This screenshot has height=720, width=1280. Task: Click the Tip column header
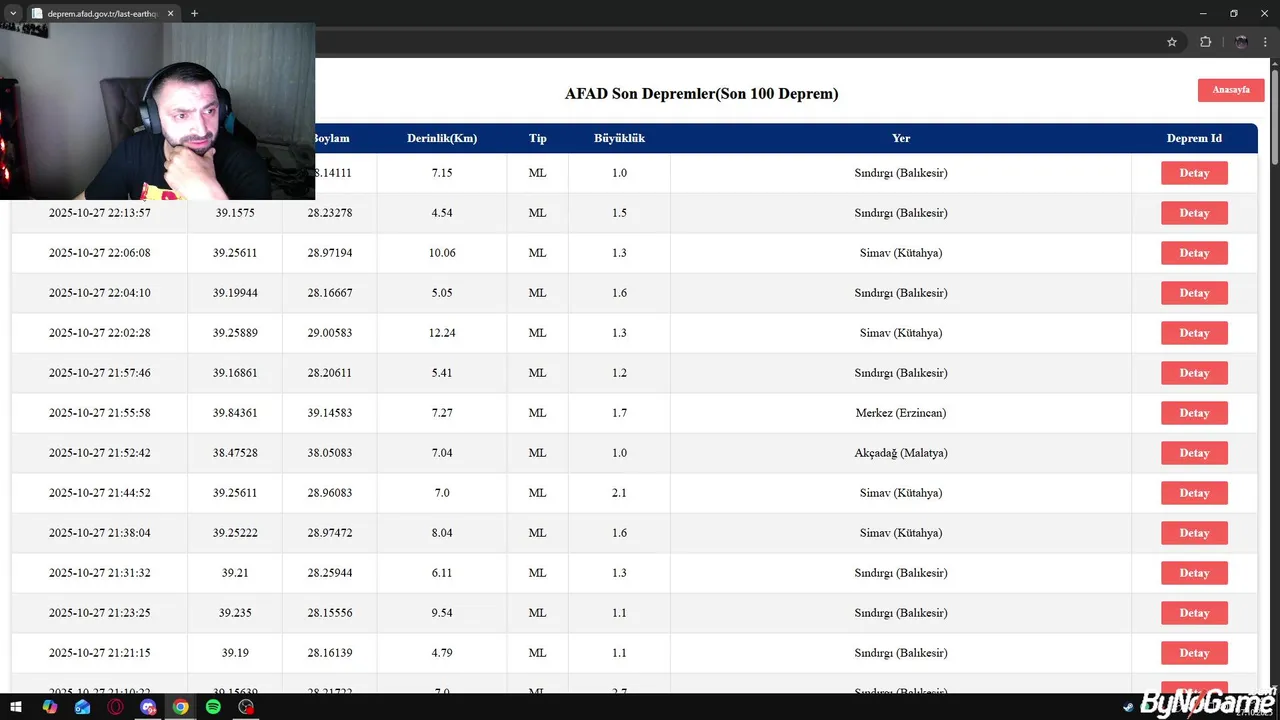(538, 138)
